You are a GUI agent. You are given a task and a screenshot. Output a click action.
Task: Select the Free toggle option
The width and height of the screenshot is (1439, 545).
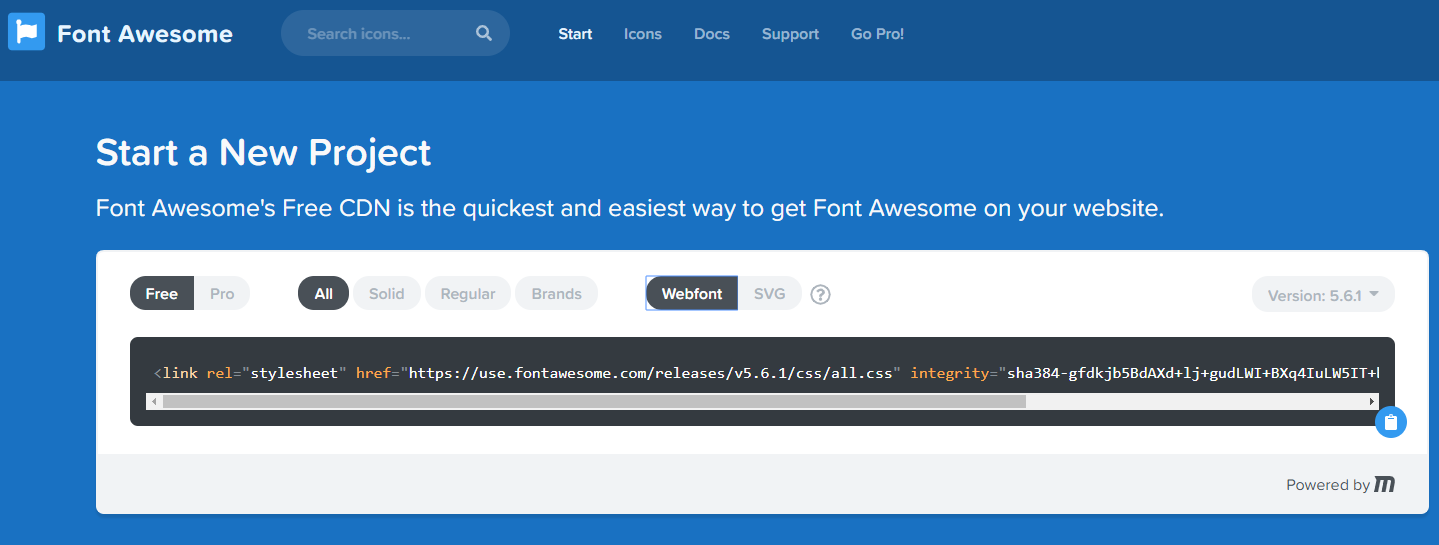[161, 293]
